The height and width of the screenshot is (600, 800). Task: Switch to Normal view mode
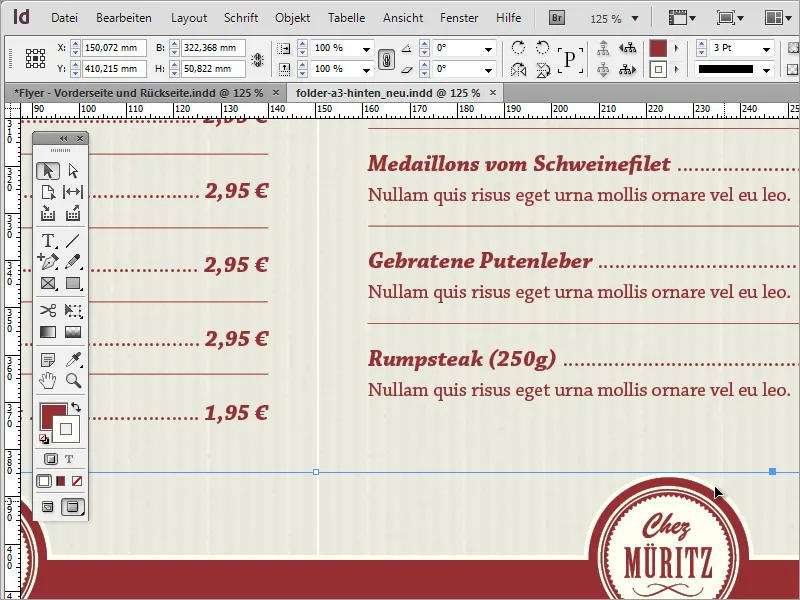47,507
